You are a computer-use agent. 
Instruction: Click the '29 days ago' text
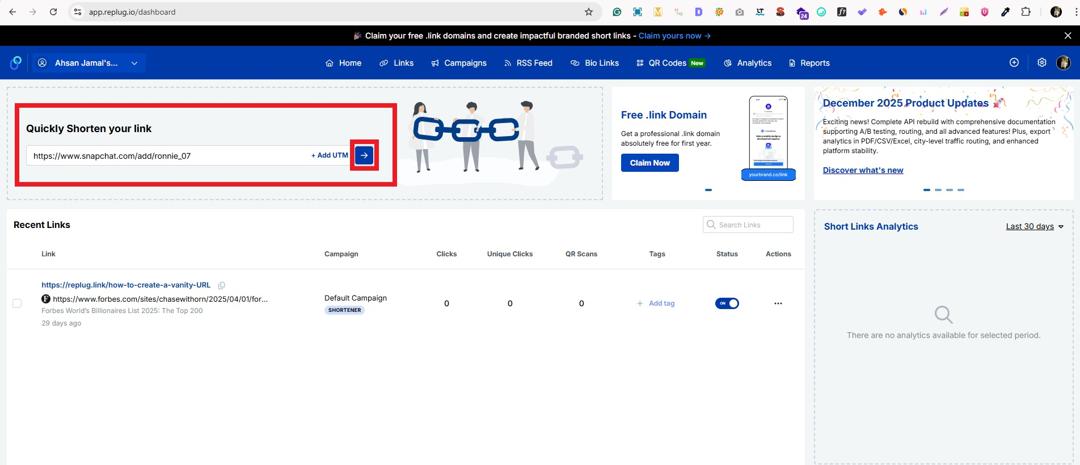pos(61,323)
